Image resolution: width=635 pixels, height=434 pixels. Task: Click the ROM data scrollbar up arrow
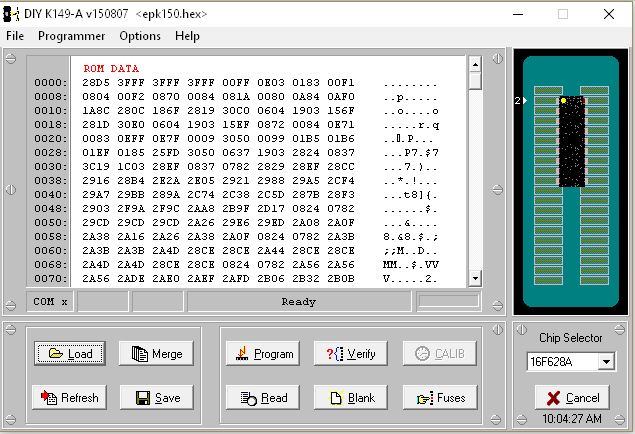coord(475,64)
